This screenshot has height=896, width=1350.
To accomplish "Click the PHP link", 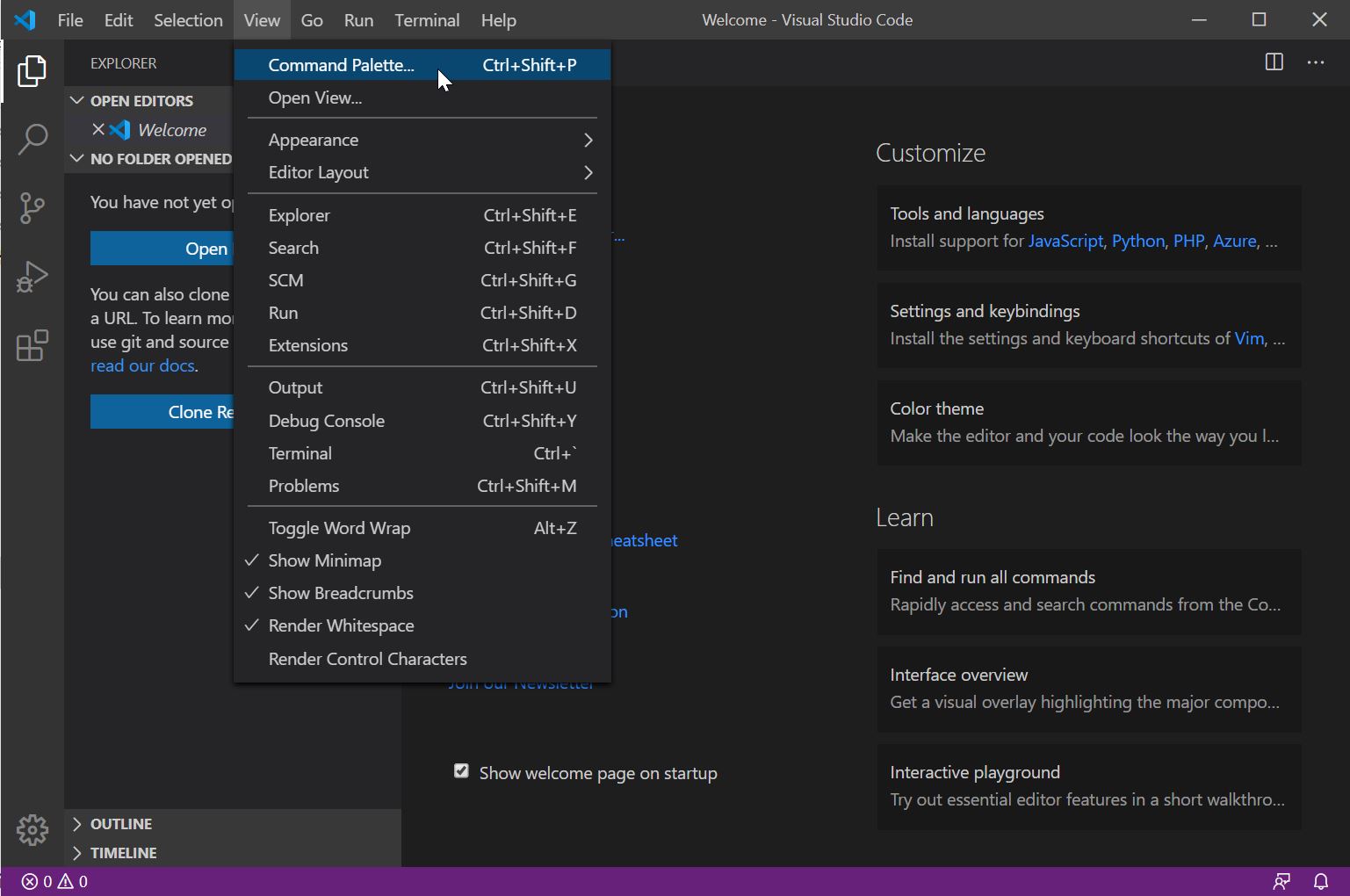I will (x=1188, y=241).
